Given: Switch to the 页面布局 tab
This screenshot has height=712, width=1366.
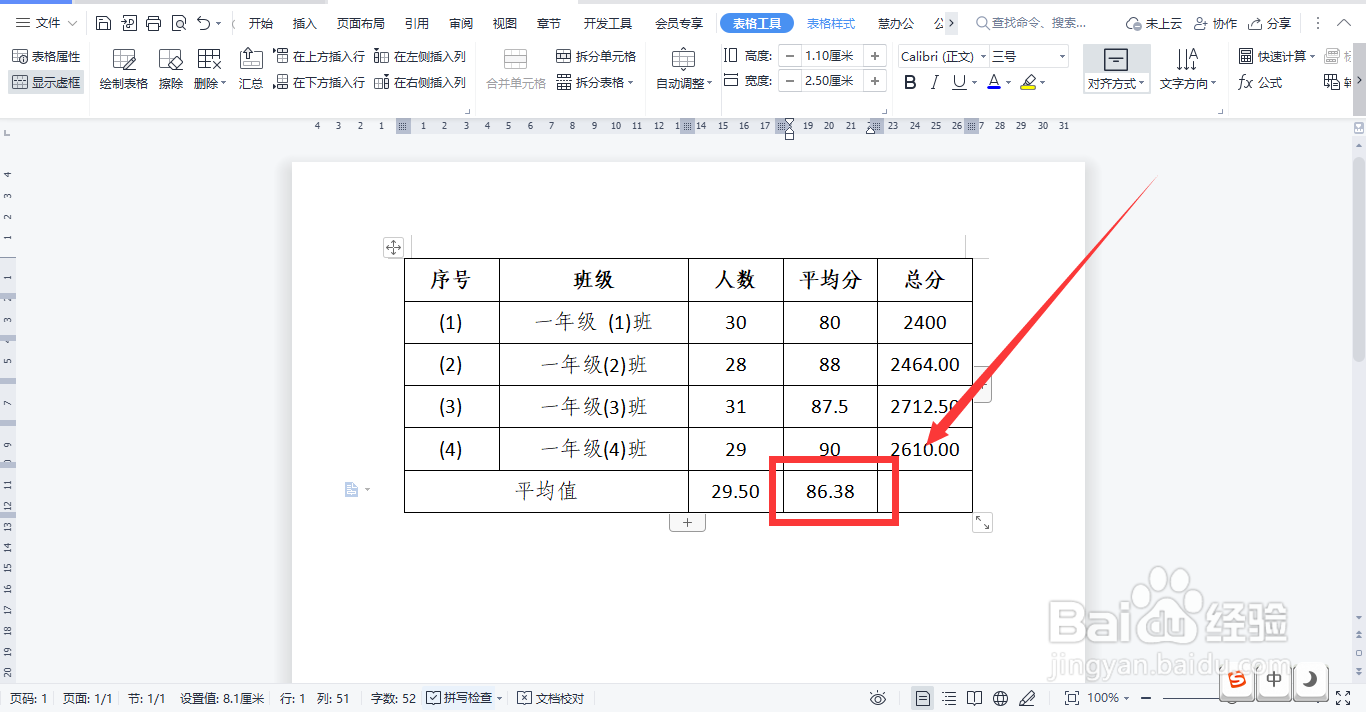Looking at the screenshot, I should point(360,23).
